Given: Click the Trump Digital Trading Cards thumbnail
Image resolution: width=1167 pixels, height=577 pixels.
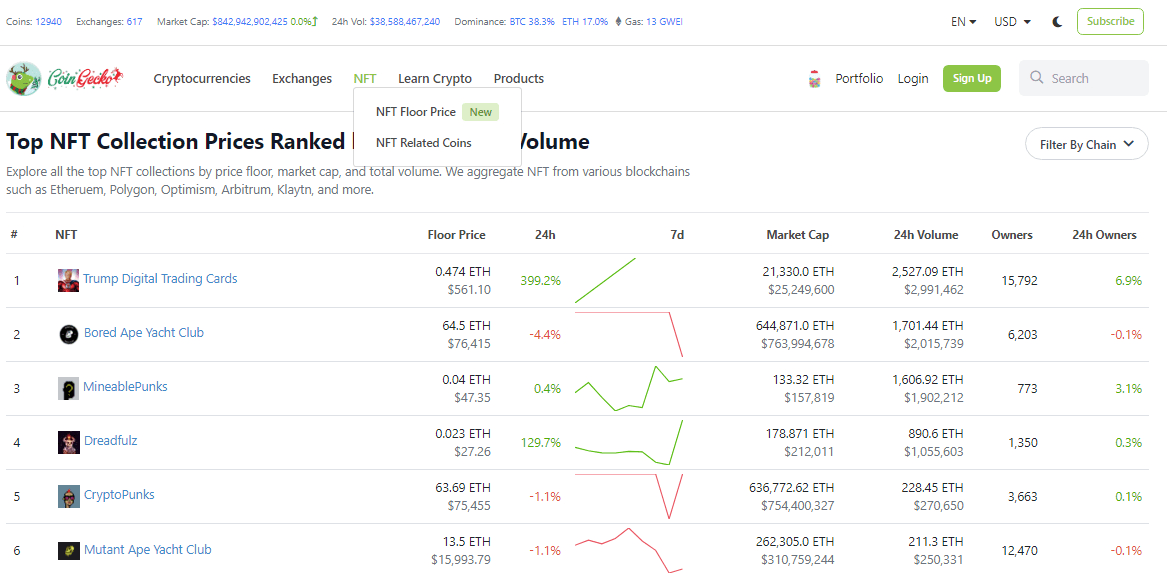Looking at the screenshot, I should [x=68, y=280].
